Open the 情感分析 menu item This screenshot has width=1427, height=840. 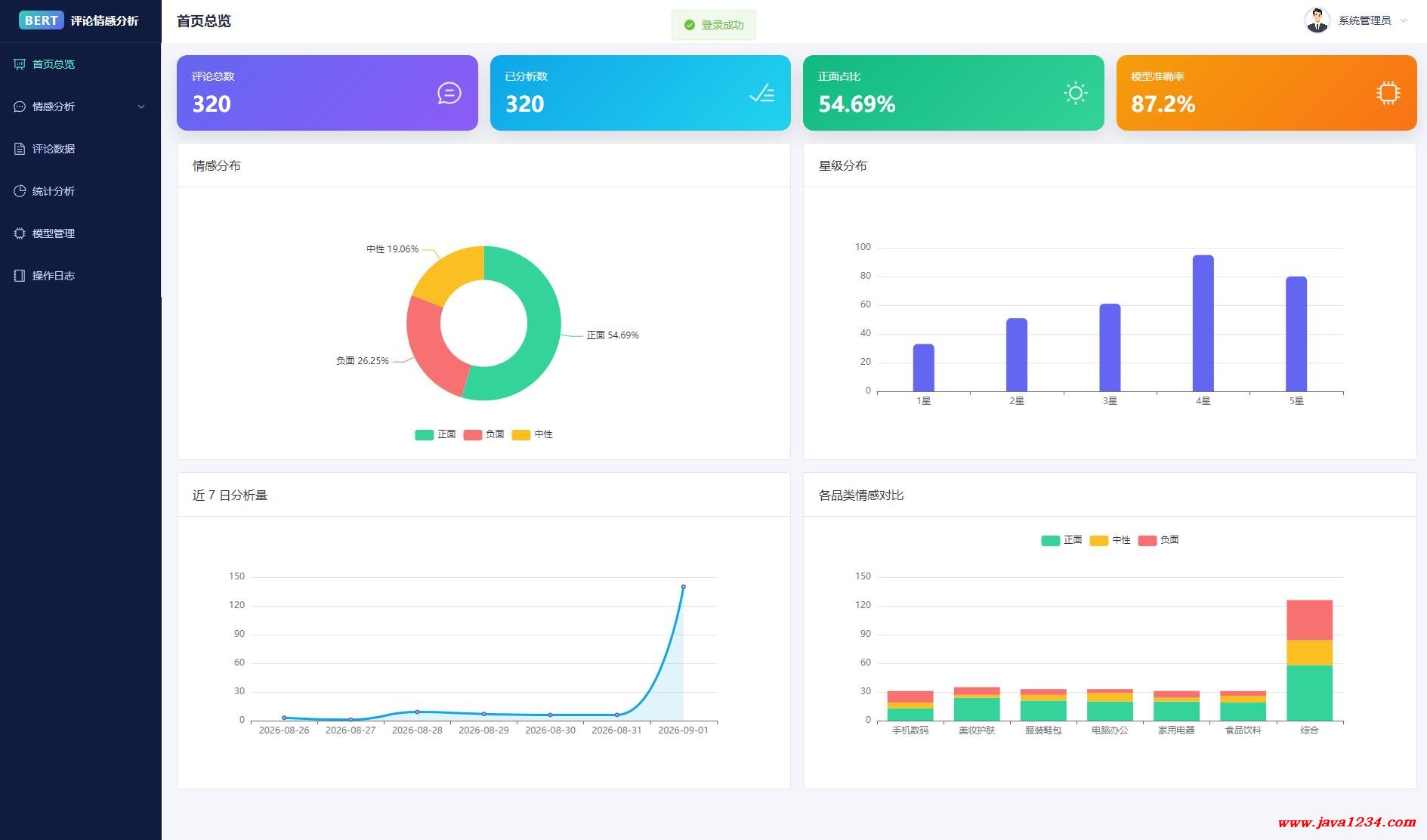pos(80,107)
